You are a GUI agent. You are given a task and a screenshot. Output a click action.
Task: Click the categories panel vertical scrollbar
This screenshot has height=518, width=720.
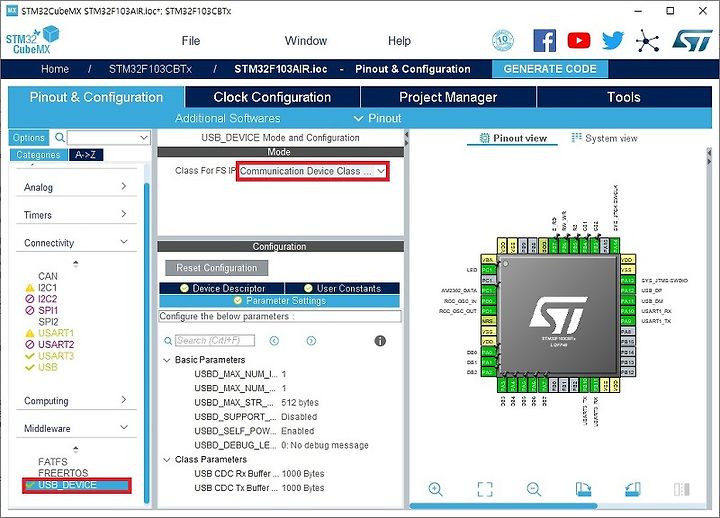coord(146,342)
